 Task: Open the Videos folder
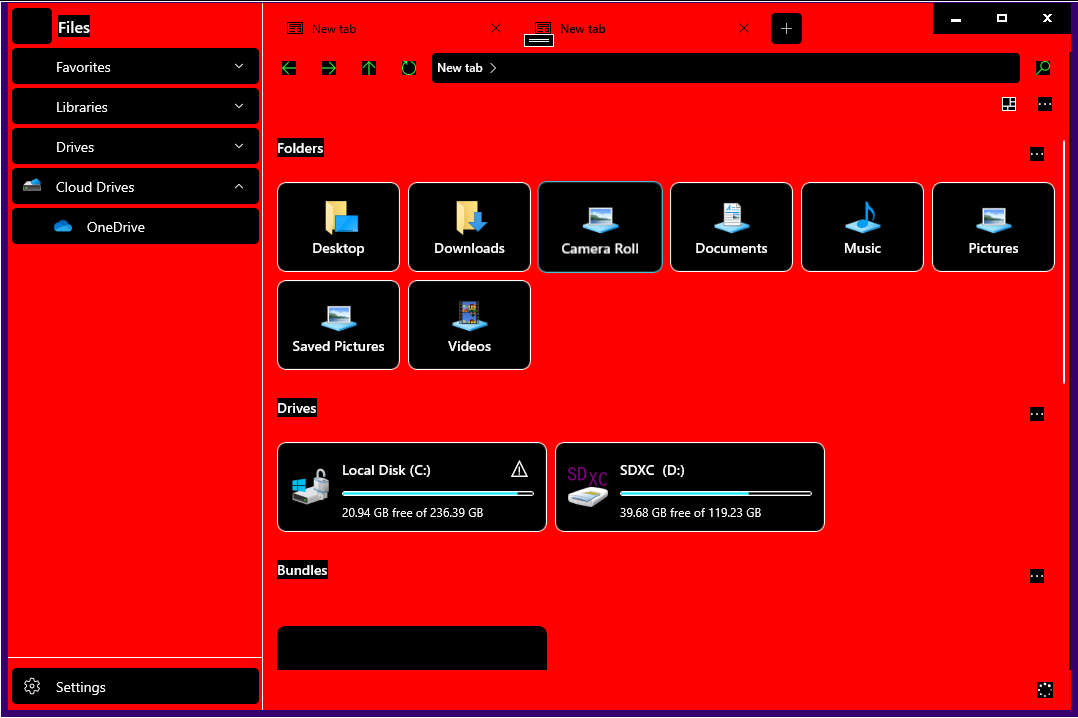(x=470, y=325)
